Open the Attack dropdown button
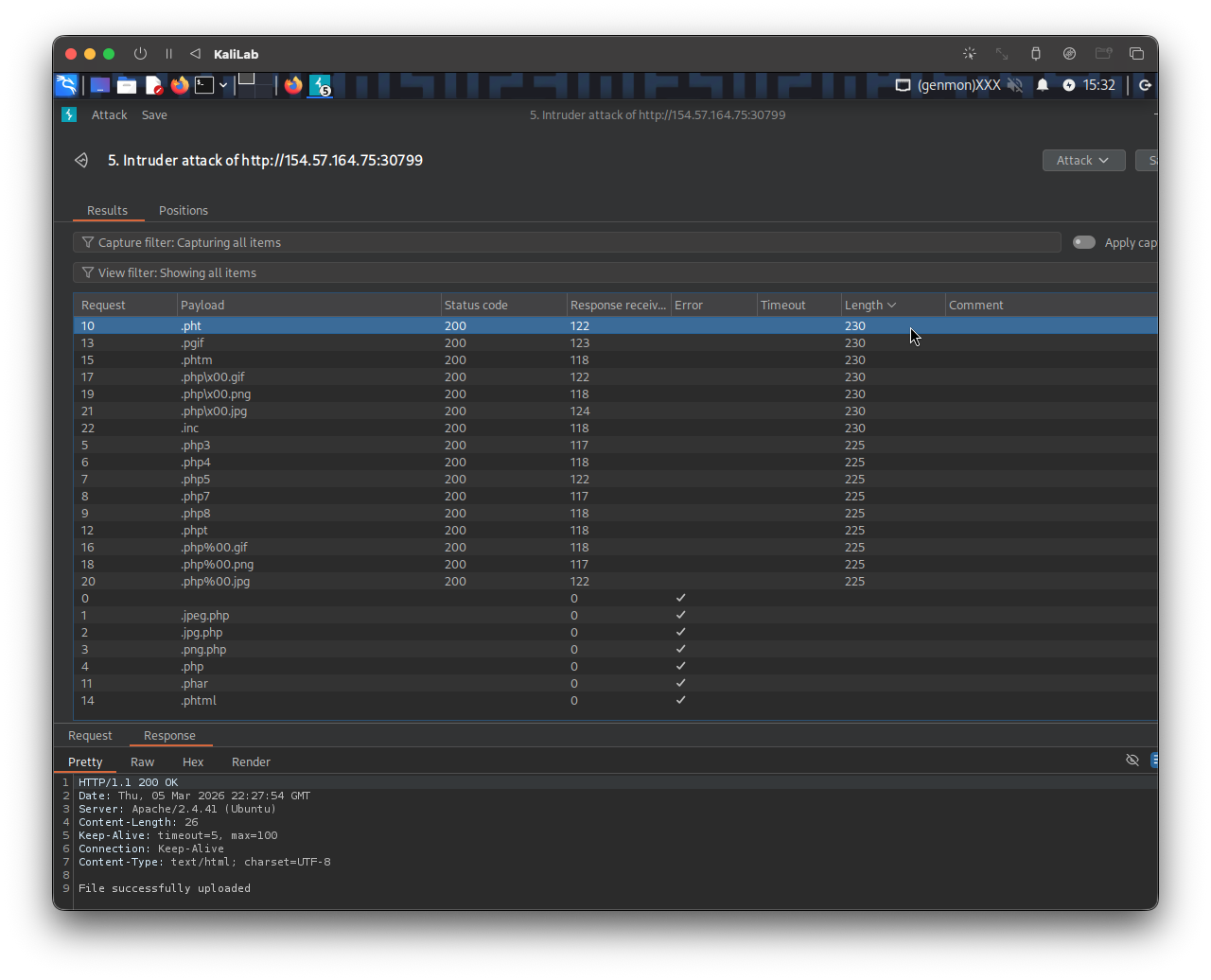Screen dimensions: 1211x980 1083,161
